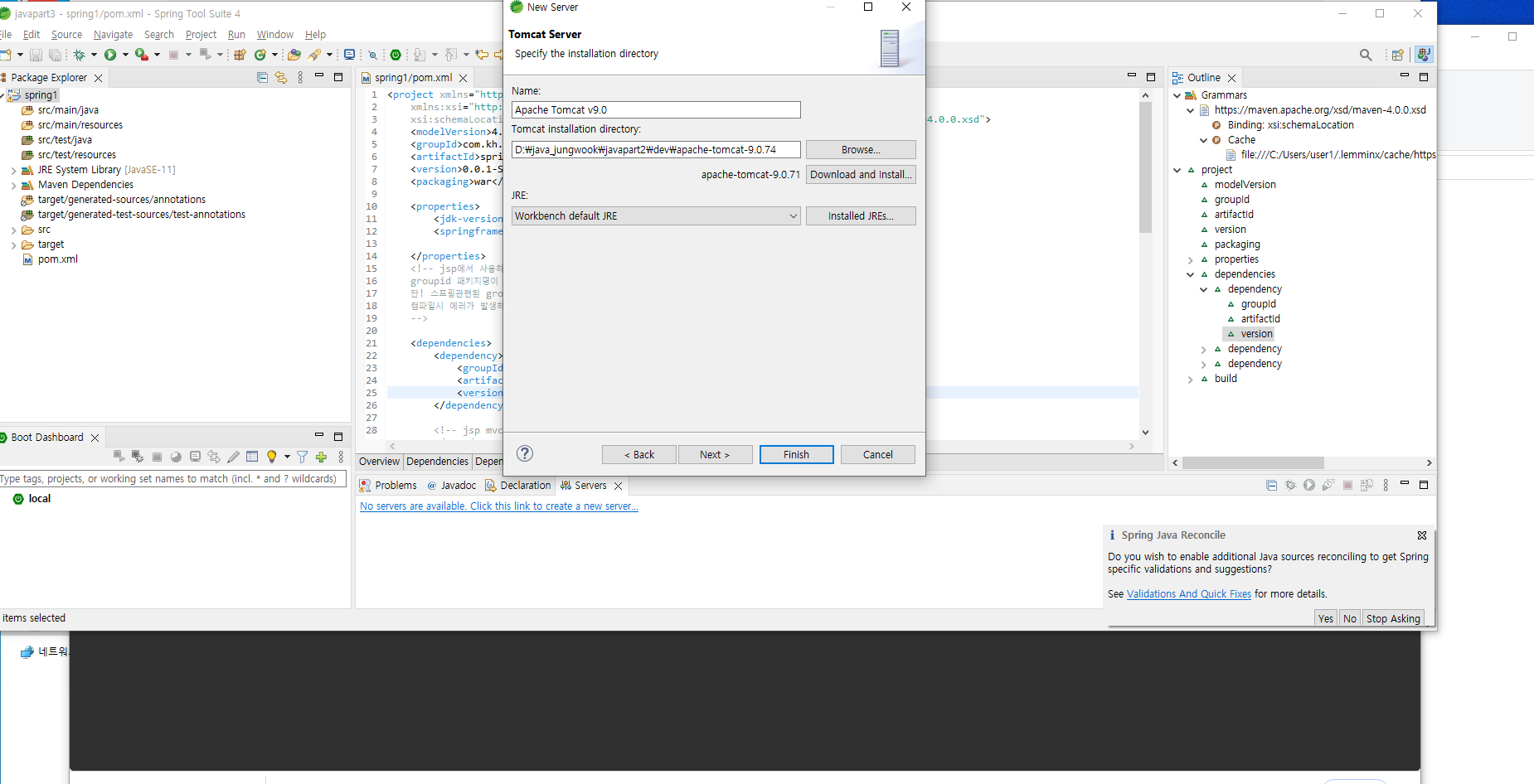Click the Boot Dashboard filter text field
The height and width of the screenshot is (784, 1534).
pos(172,479)
